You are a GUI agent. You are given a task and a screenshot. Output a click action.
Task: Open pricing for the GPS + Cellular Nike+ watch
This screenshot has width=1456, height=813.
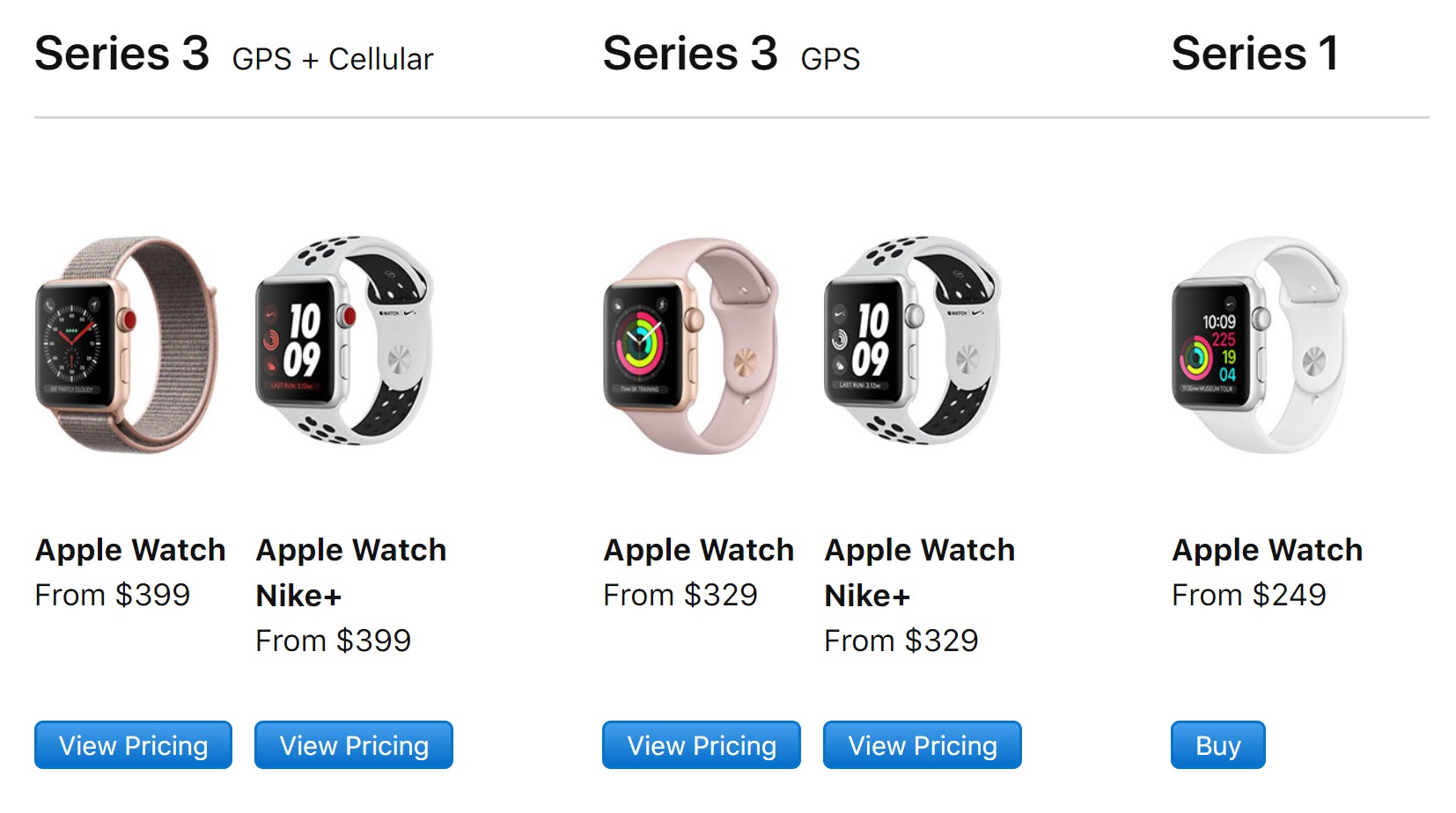pos(353,744)
